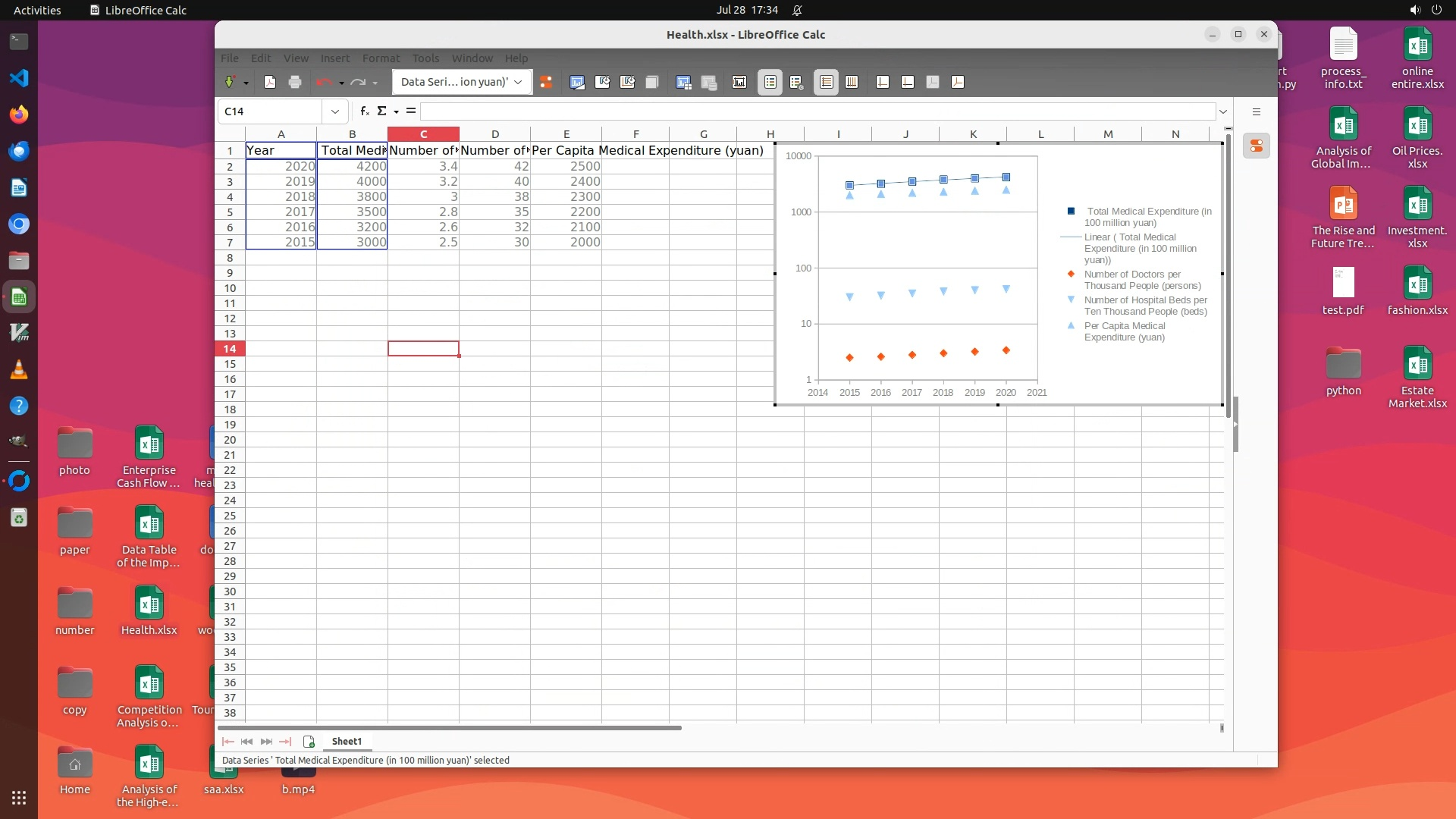Click the Export as PDF icon

click(270, 82)
